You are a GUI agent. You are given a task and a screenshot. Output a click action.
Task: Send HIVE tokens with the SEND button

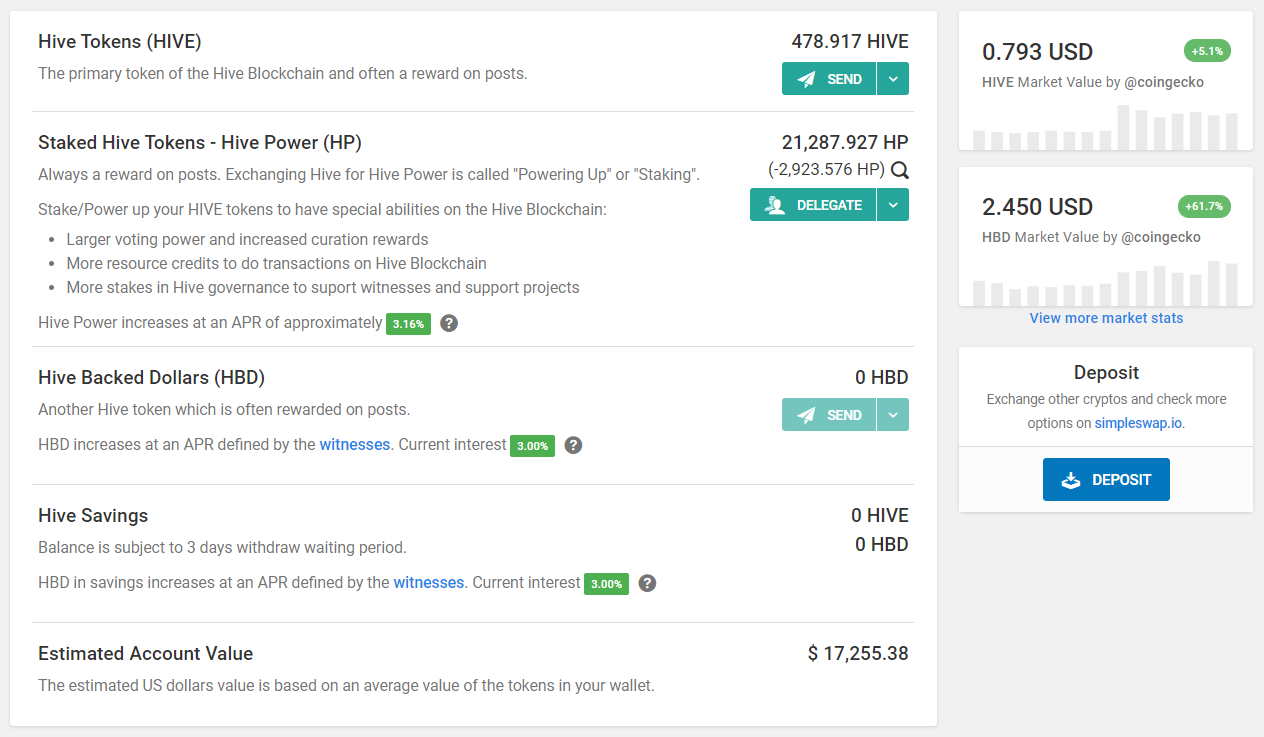tap(829, 79)
